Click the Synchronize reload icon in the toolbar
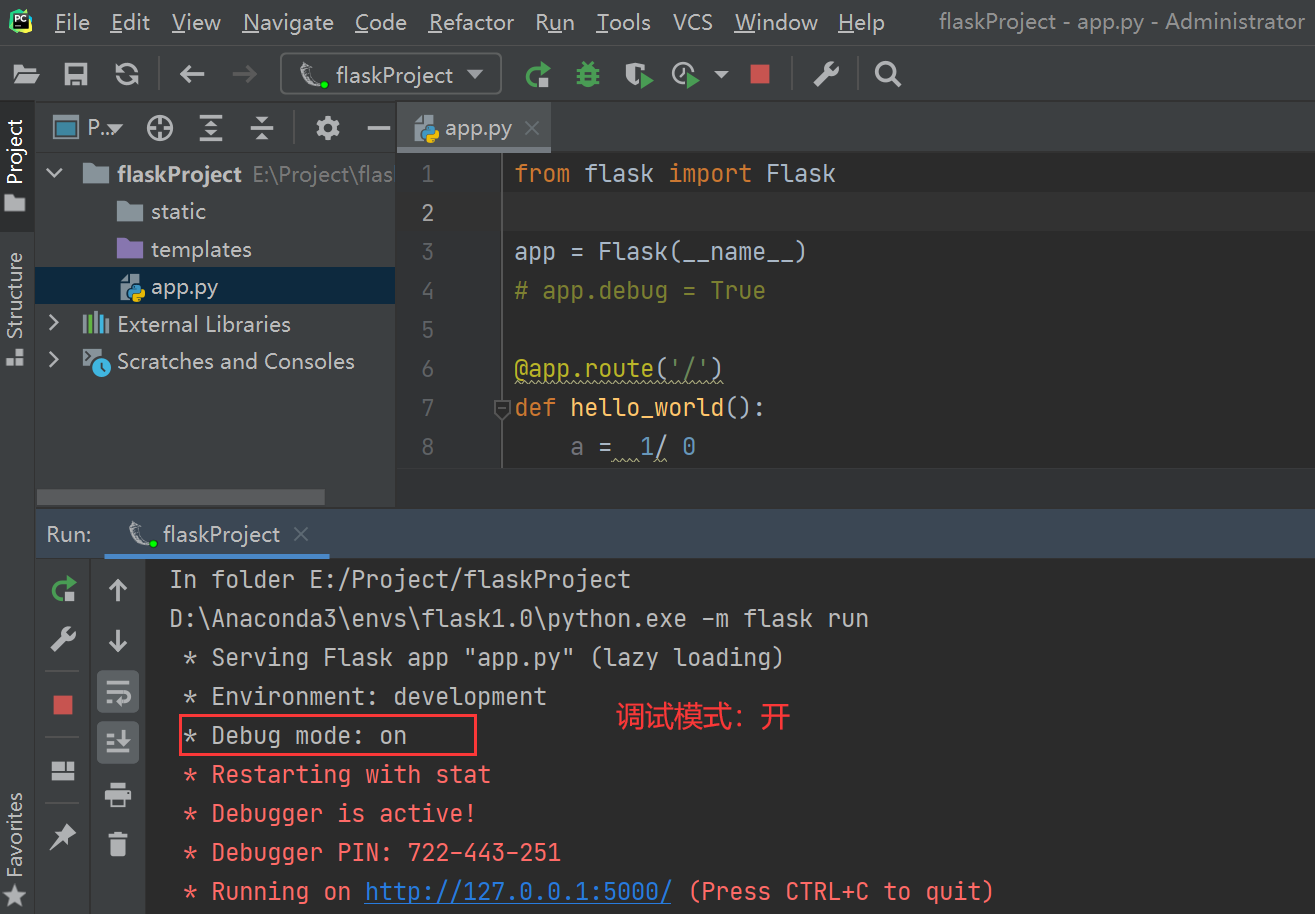The width and height of the screenshot is (1315, 914). click(127, 74)
